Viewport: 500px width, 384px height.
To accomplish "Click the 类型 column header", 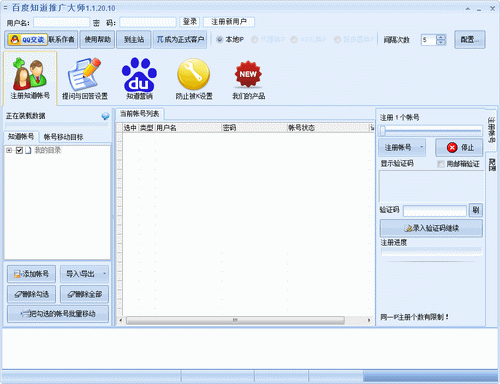I will (x=146, y=128).
